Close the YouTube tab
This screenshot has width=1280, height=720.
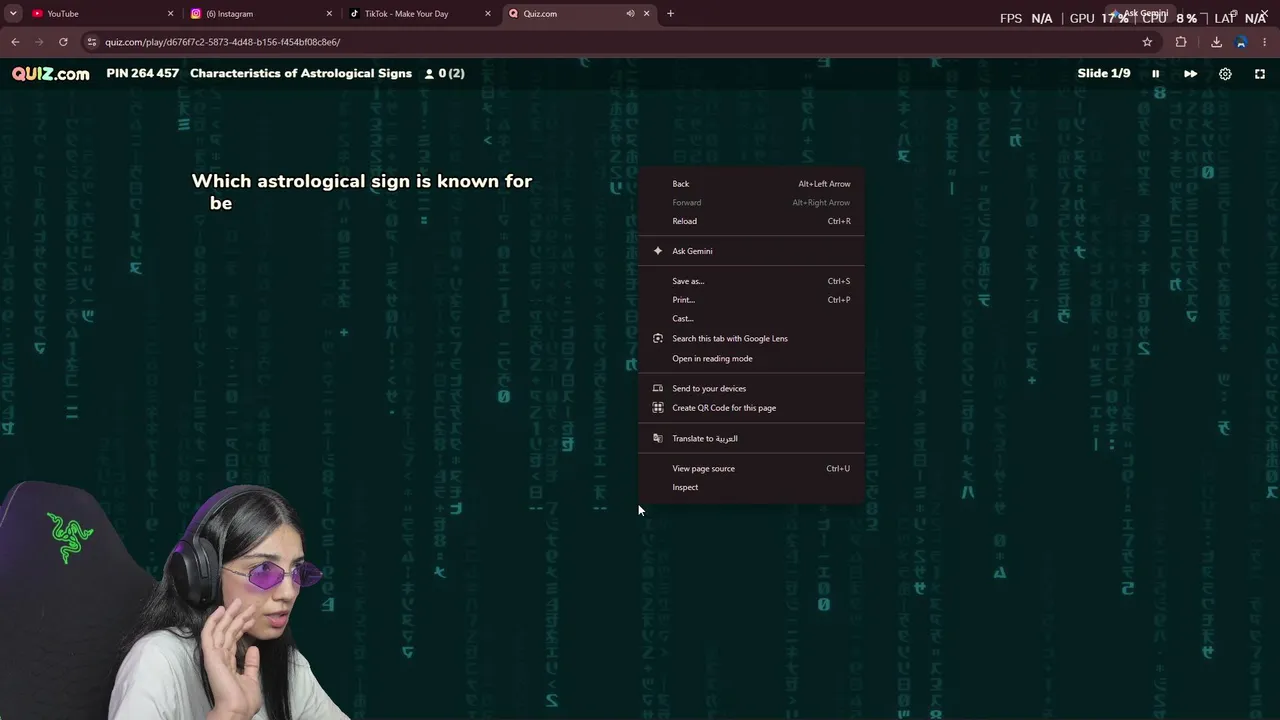(170, 14)
